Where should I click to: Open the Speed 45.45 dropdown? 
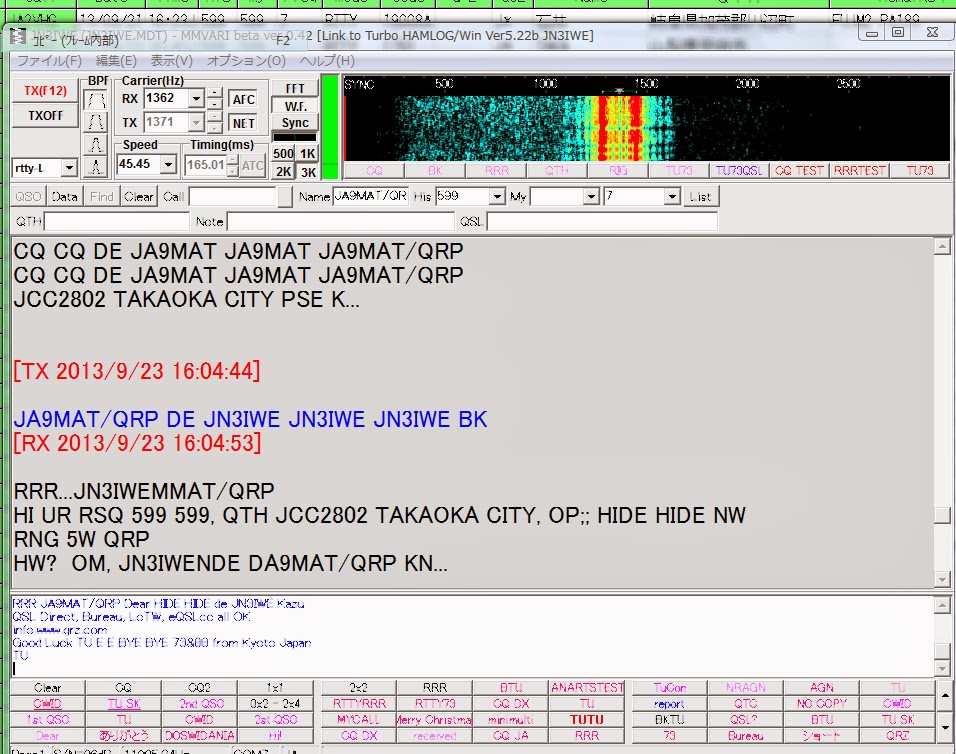click(x=167, y=164)
